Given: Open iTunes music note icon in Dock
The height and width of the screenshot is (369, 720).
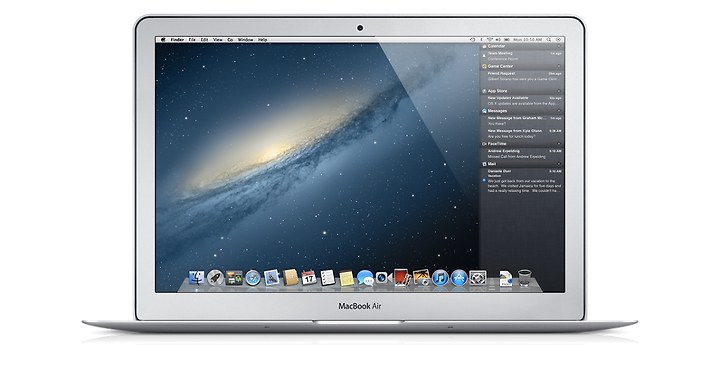Looking at the screenshot, I should [x=440, y=277].
